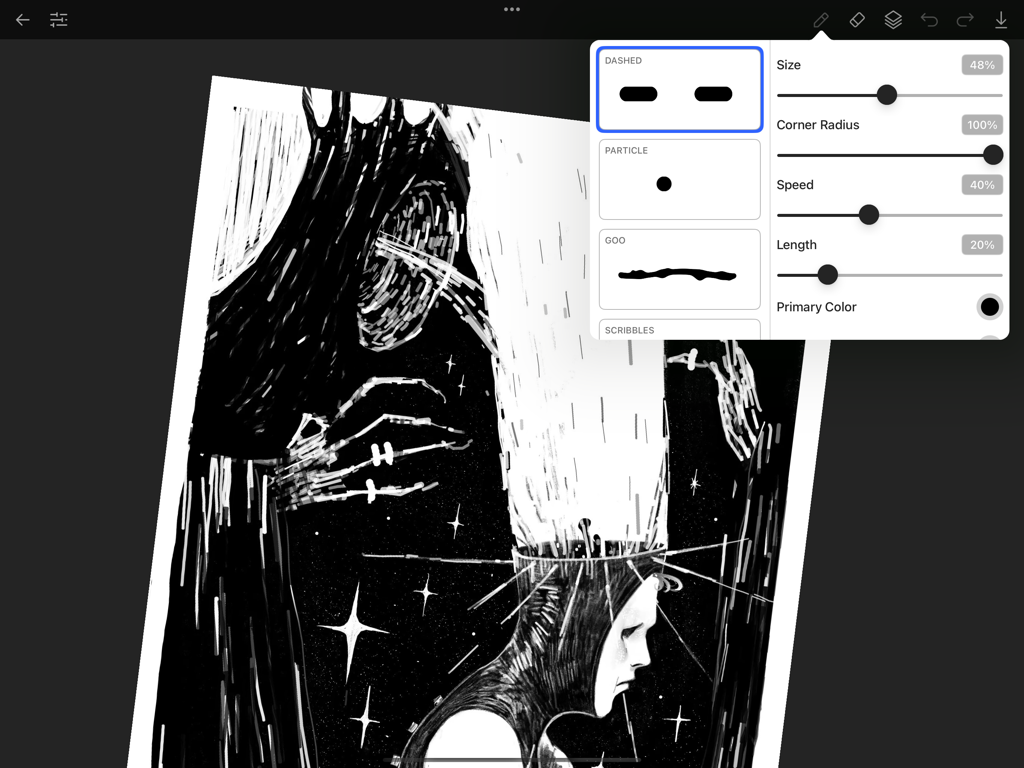Undo the last stroke
The height and width of the screenshot is (768, 1024).
tap(928, 19)
